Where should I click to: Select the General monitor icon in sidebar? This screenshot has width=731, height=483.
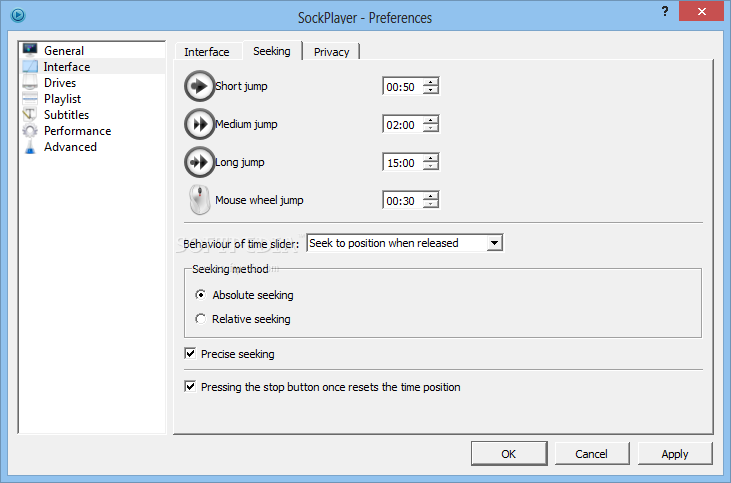pos(30,51)
